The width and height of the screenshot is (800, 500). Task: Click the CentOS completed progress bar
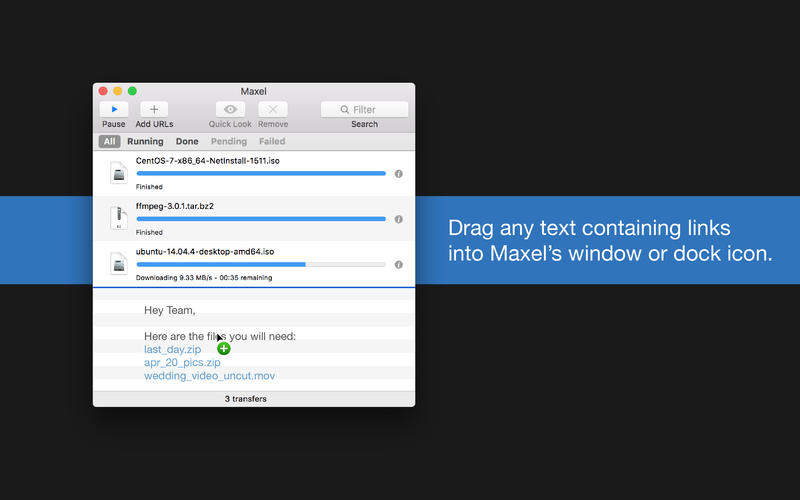pos(261,173)
